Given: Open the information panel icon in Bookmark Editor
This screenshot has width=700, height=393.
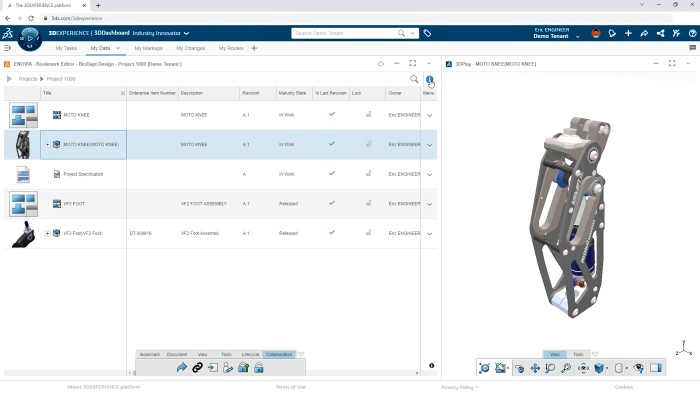Looking at the screenshot, I should (429, 79).
